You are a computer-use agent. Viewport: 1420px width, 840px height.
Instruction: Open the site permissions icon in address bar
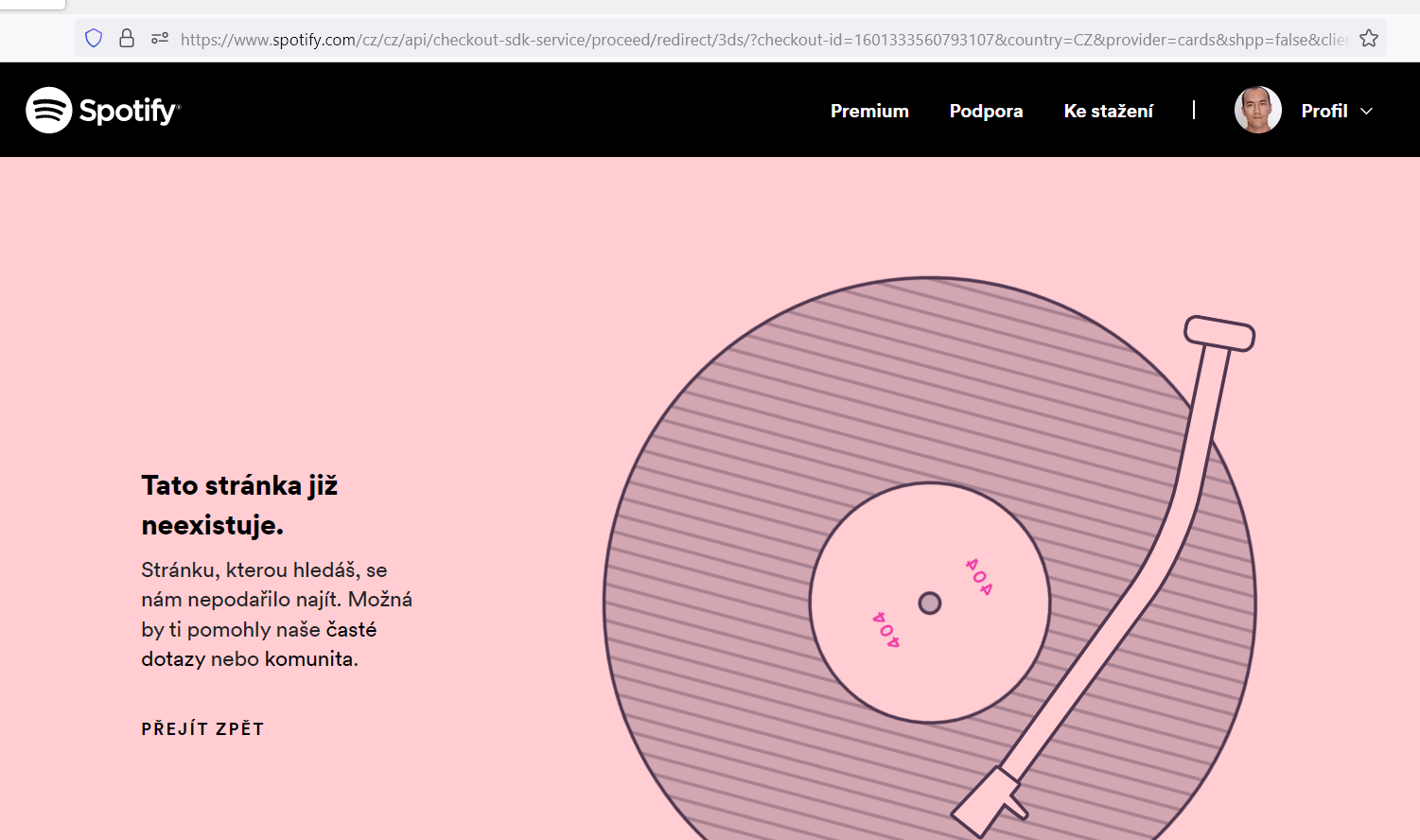pyautogui.click(x=160, y=38)
